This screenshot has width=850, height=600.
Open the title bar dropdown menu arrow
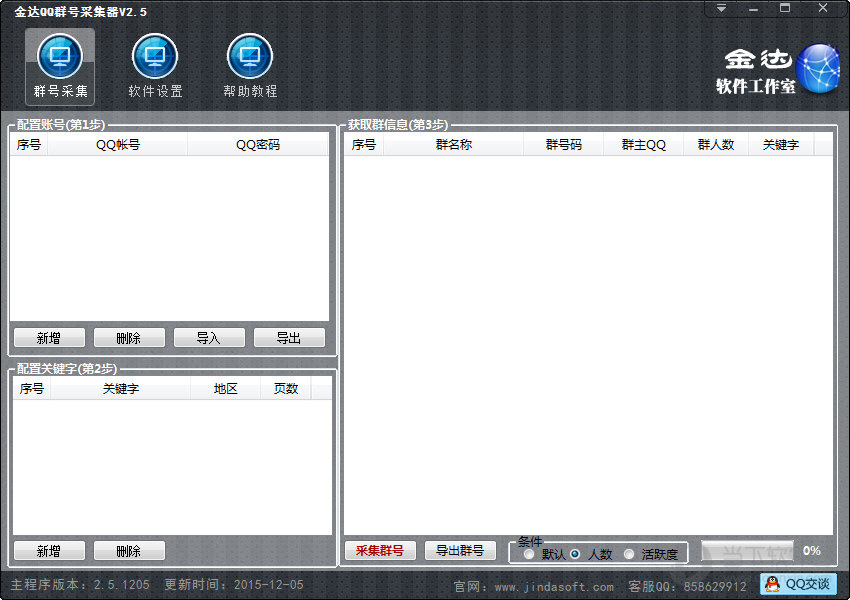[720, 8]
